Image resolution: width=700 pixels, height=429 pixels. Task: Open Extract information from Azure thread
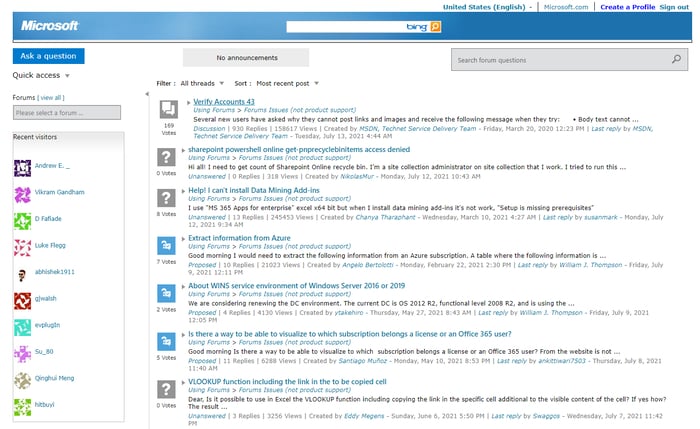click(239, 238)
